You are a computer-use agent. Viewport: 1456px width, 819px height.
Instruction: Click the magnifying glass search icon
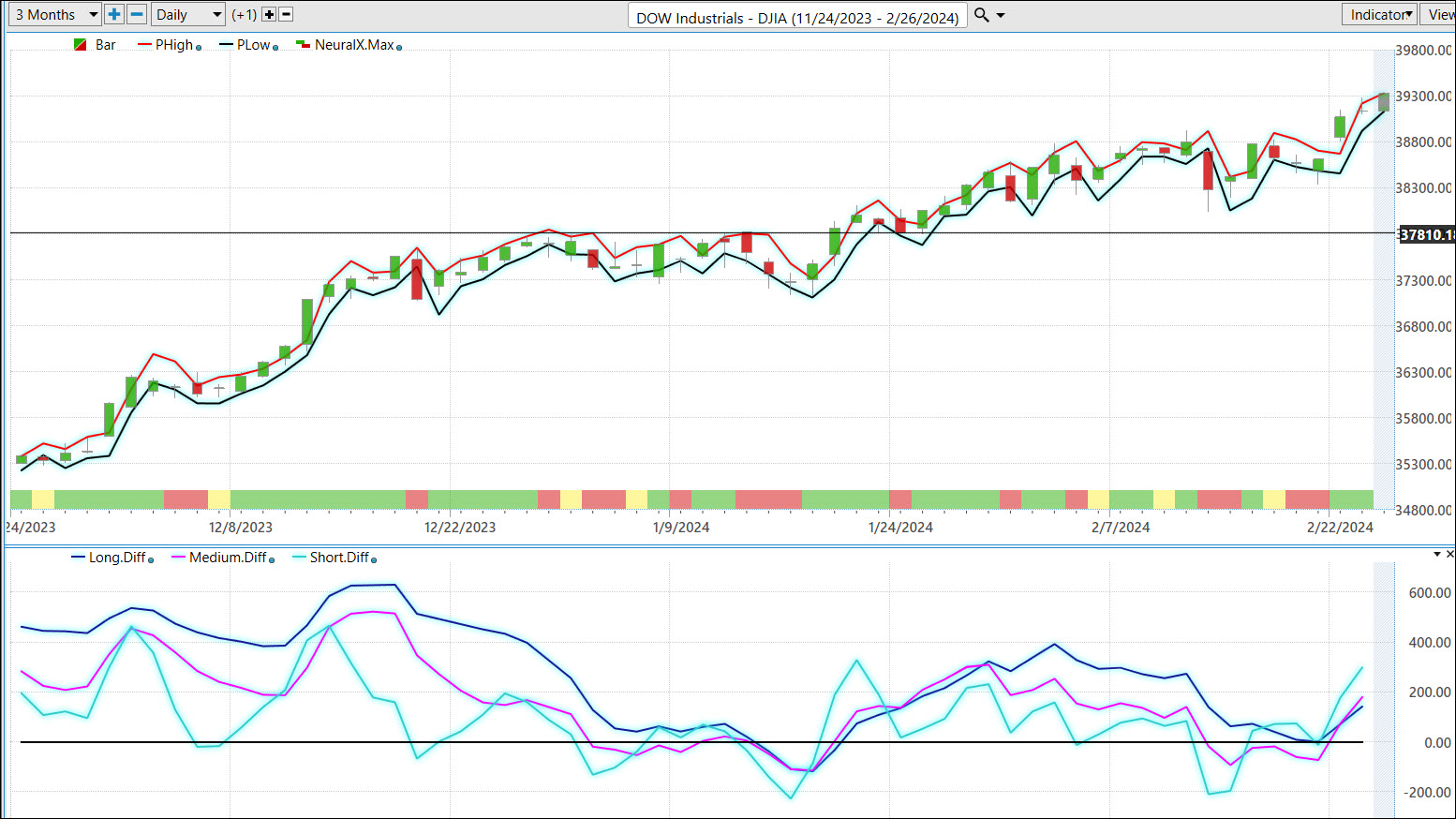pos(982,15)
